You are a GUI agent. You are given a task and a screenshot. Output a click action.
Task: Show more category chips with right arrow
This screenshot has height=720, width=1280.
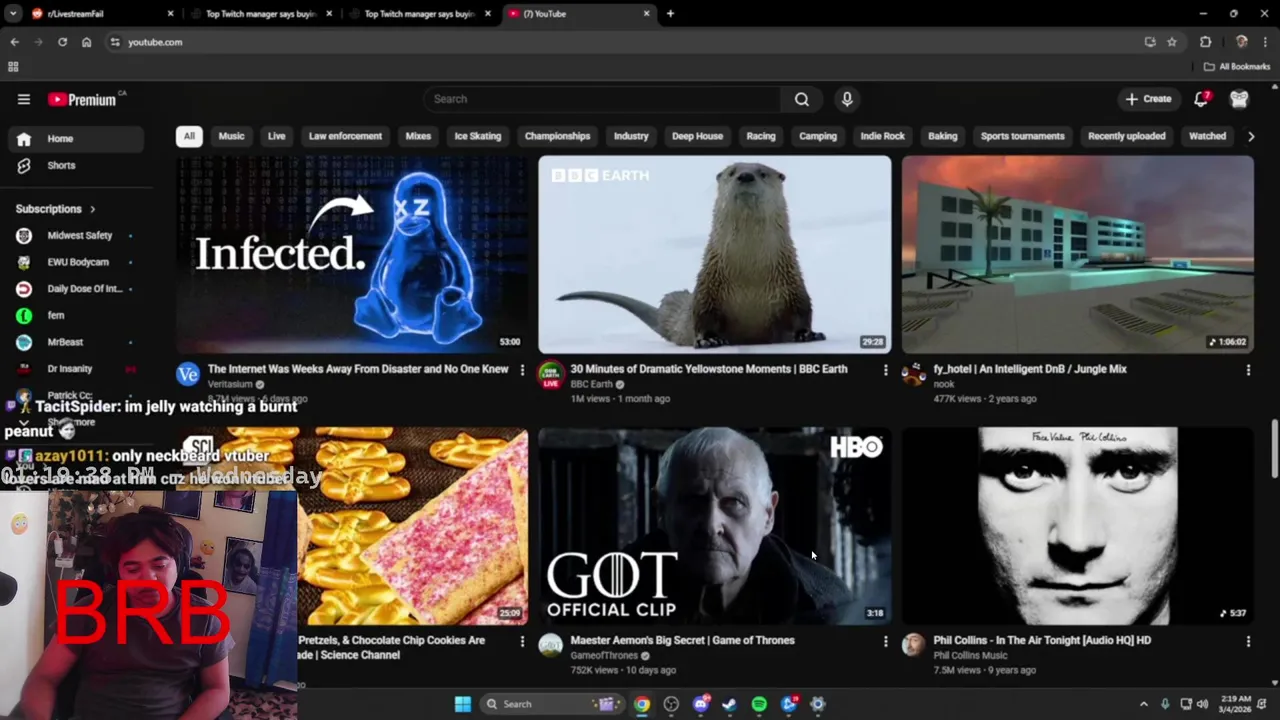click(1250, 136)
